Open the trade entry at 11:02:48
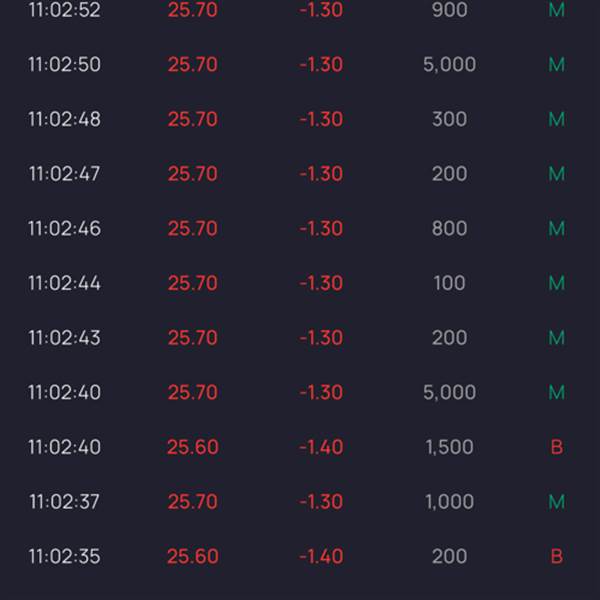600x600 pixels. pyautogui.click(x=300, y=119)
